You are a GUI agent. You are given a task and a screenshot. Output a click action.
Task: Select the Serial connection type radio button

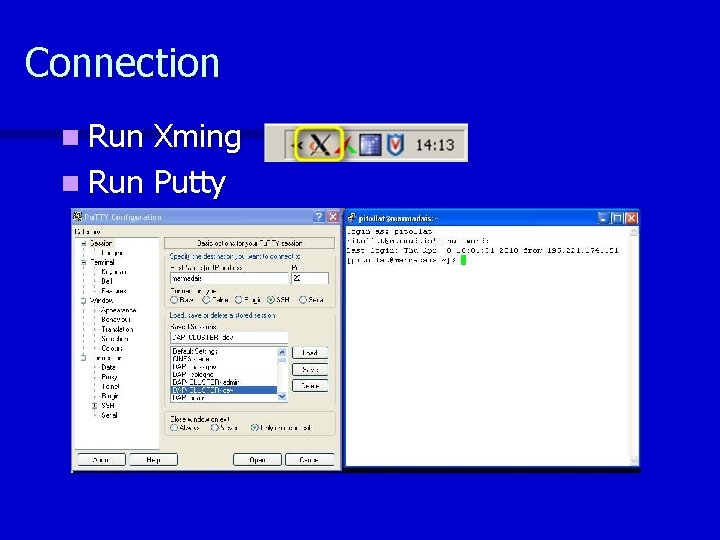(x=303, y=300)
